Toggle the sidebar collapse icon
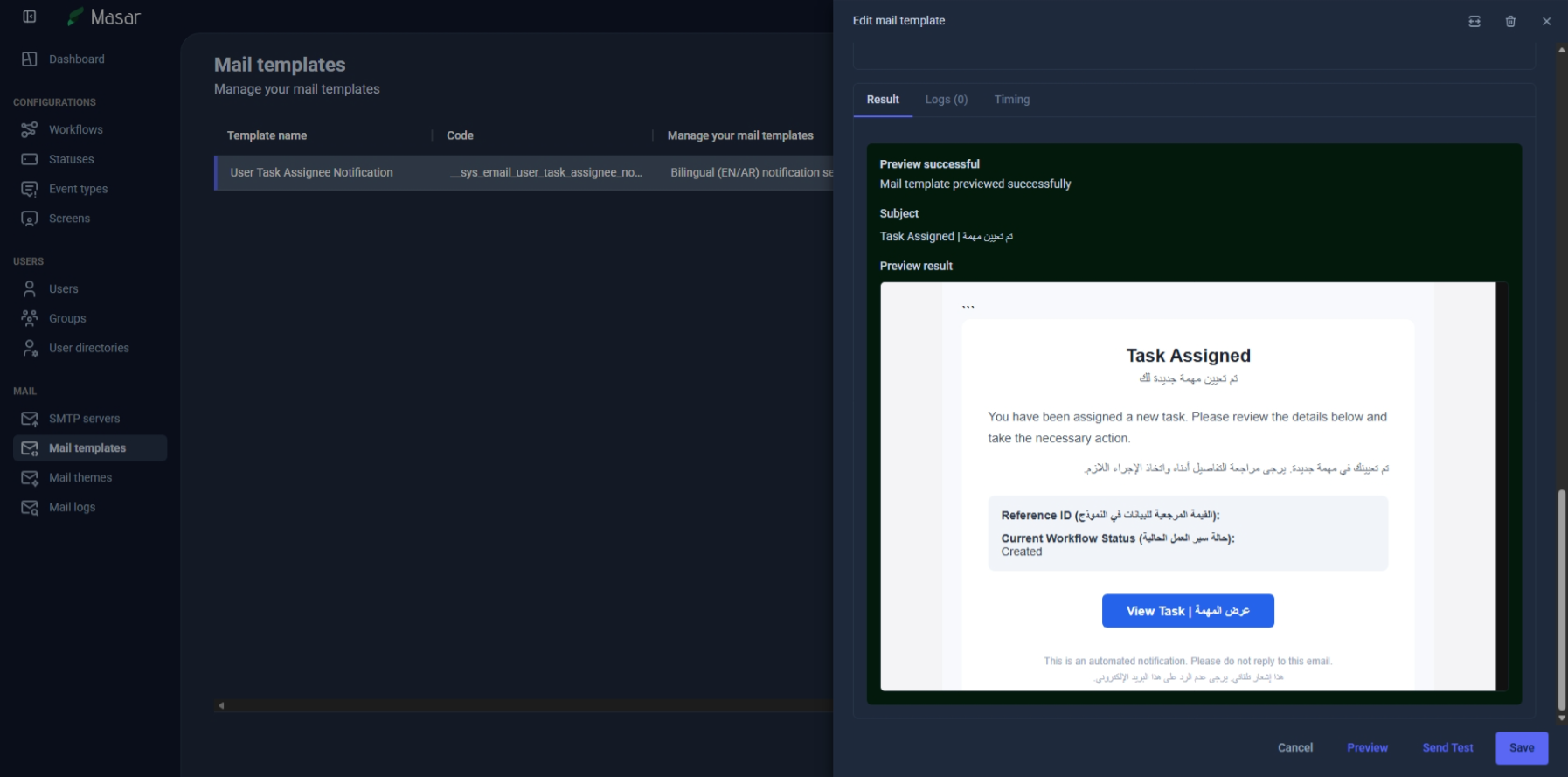Viewport: 1568px width, 777px height. click(29, 17)
